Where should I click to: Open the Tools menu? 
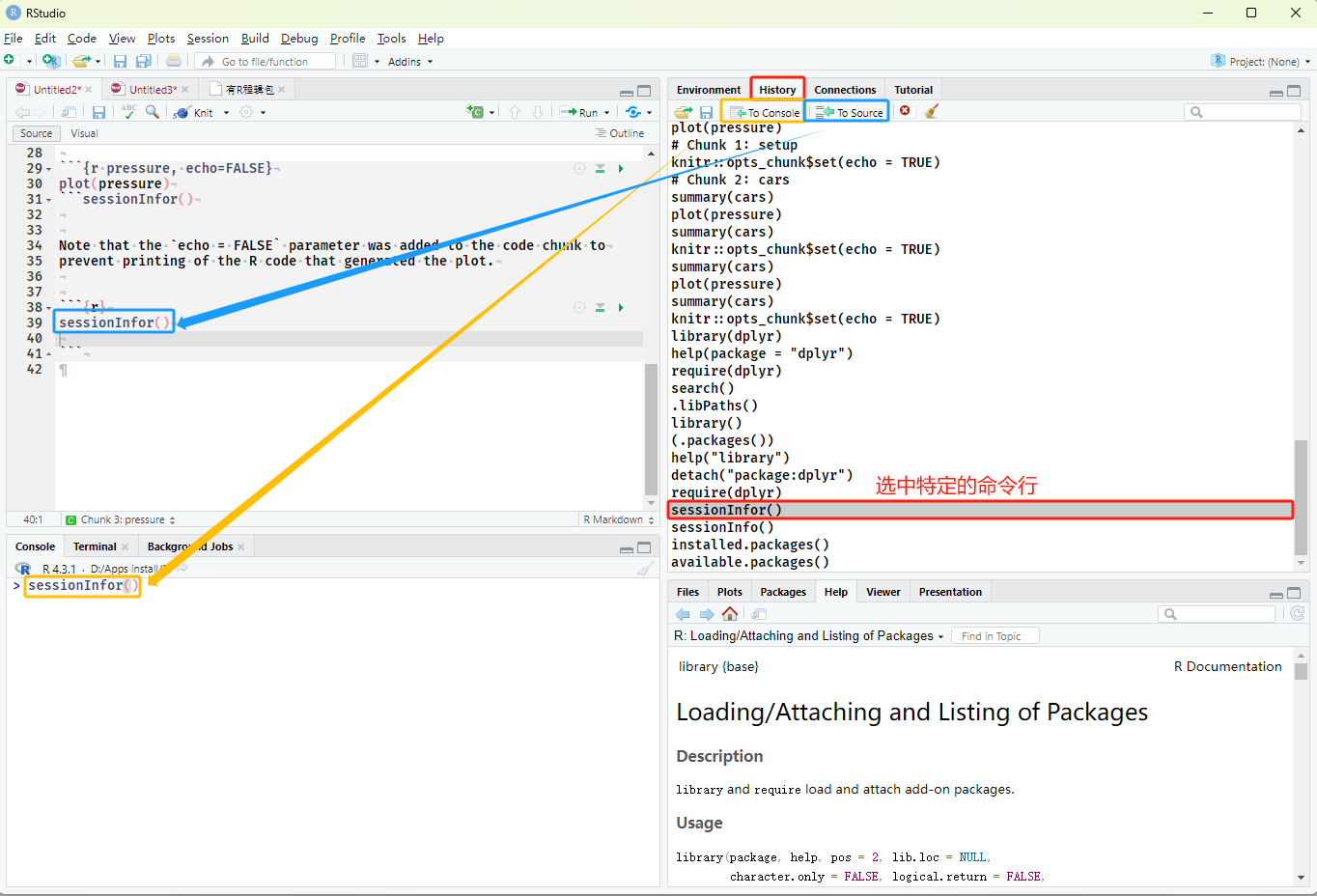[x=391, y=39]
